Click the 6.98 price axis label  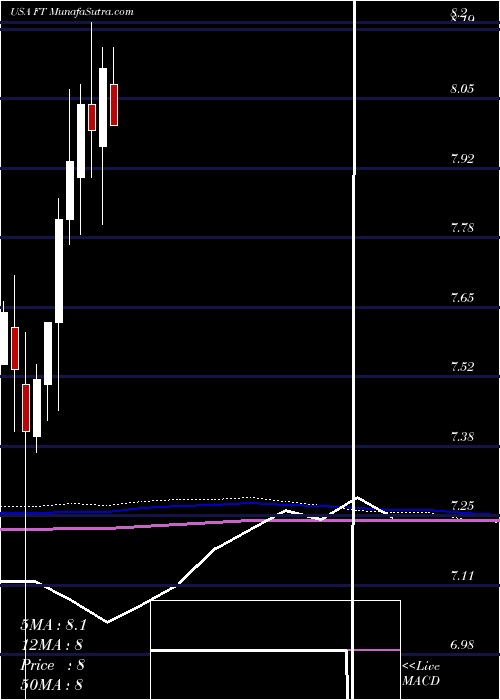click(x=462, y=645)
